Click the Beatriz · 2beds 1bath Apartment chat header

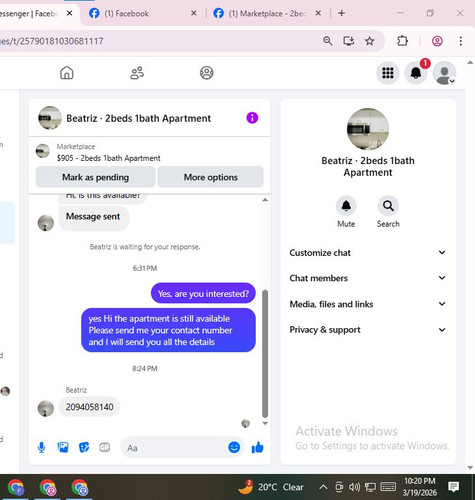pos(138,118)
